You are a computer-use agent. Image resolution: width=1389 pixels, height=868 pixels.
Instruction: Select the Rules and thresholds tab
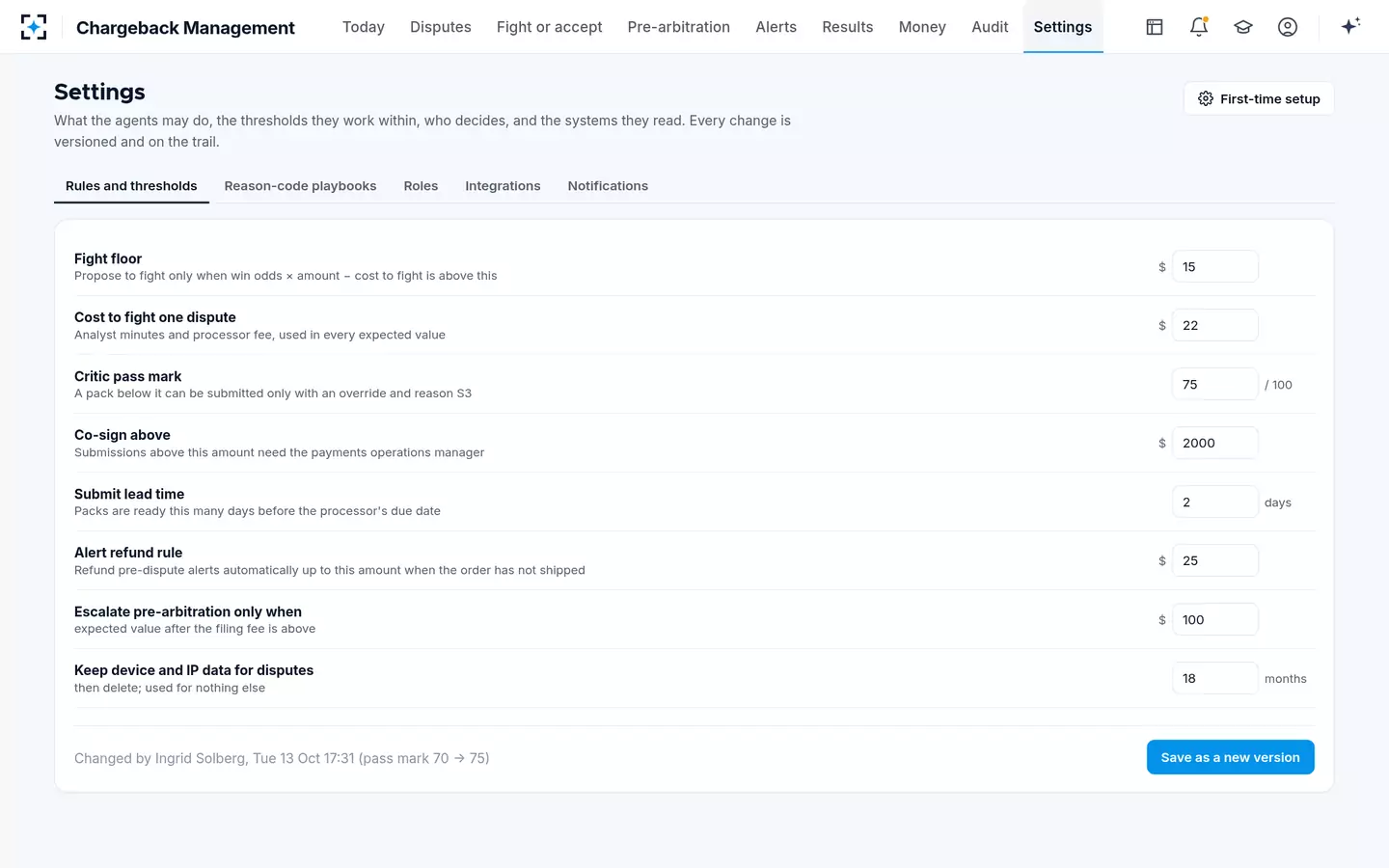[131, 186]
